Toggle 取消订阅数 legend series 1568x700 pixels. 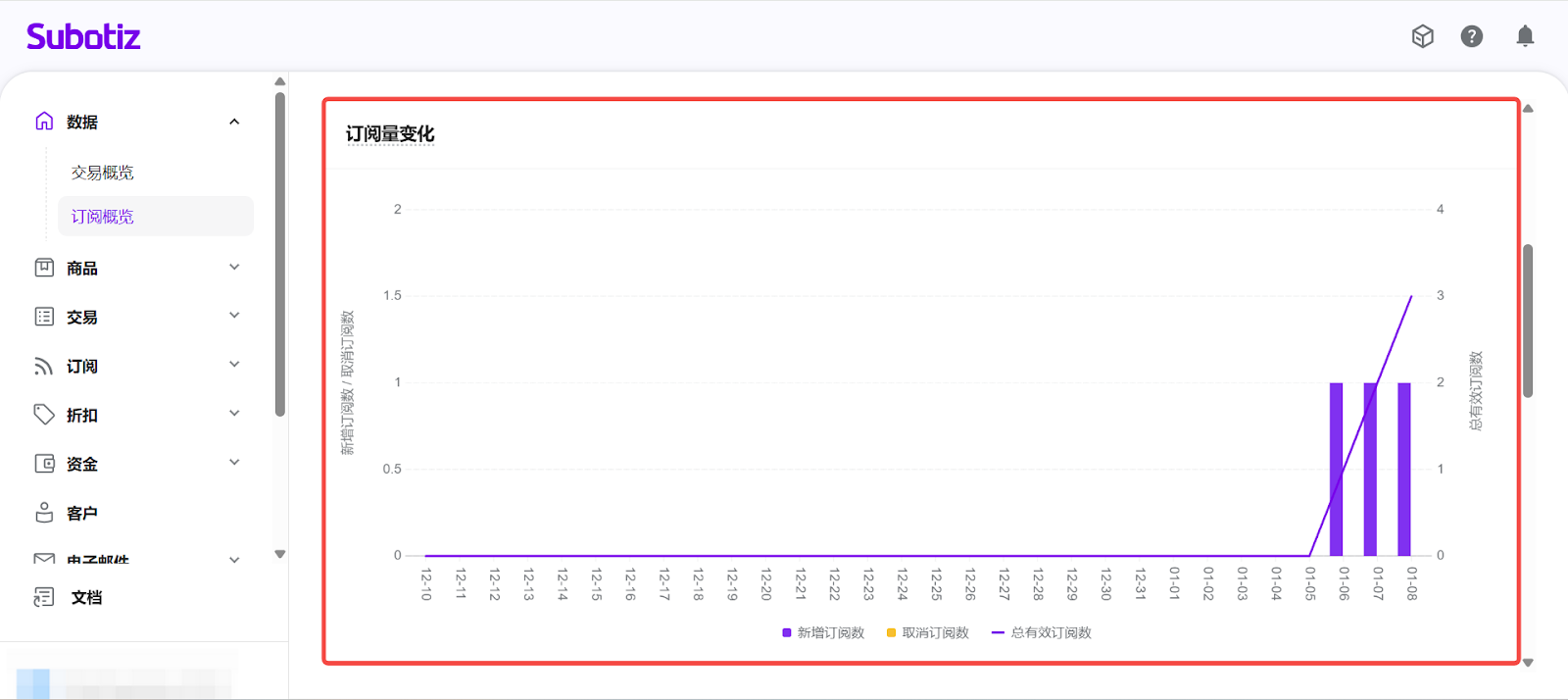tap(928, 633)
